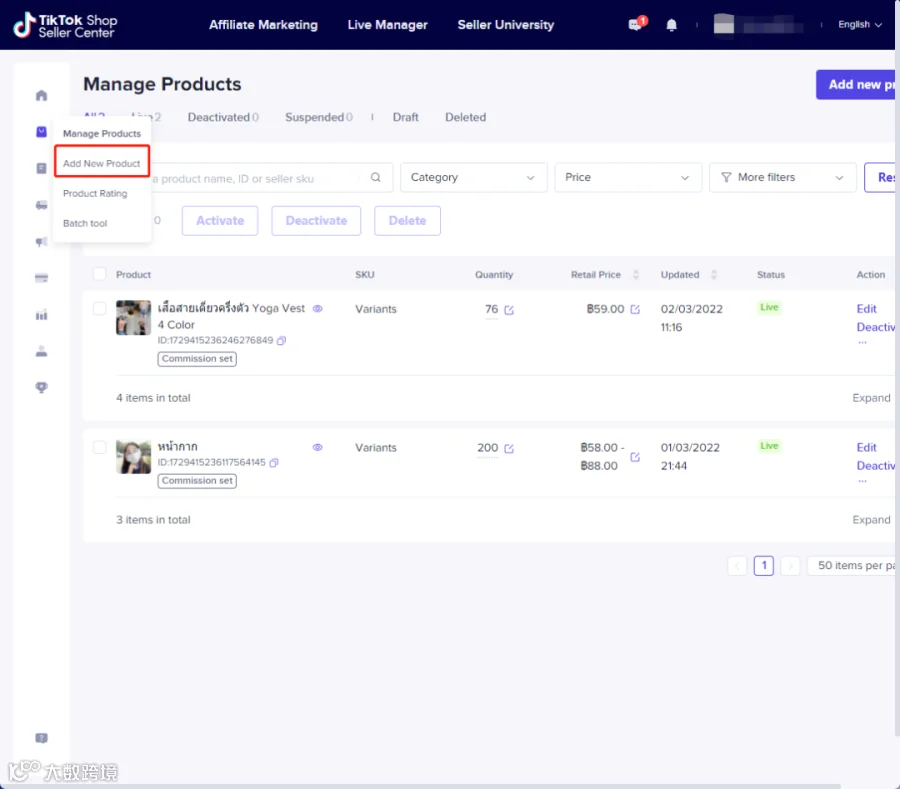Switch to the Draft tab
The width and height of the screenshot is (900, 789).
(x=405, y=117)
